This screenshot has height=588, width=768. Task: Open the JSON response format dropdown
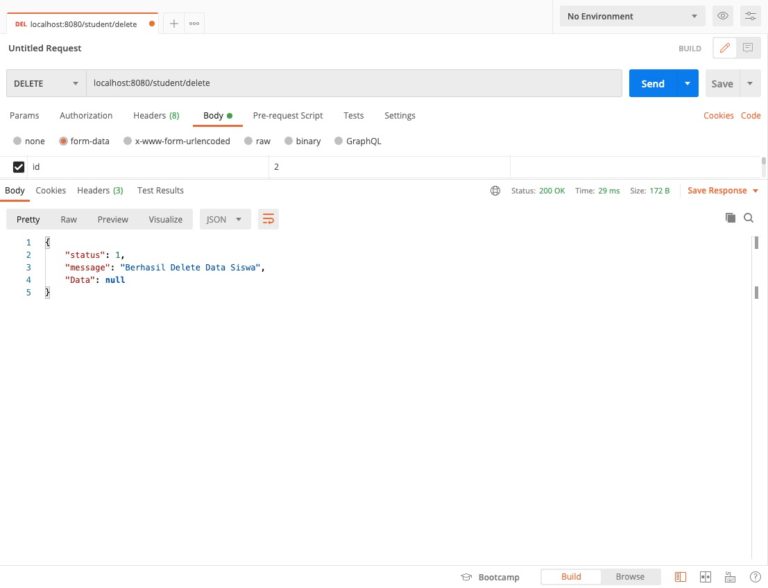[225, 219]
